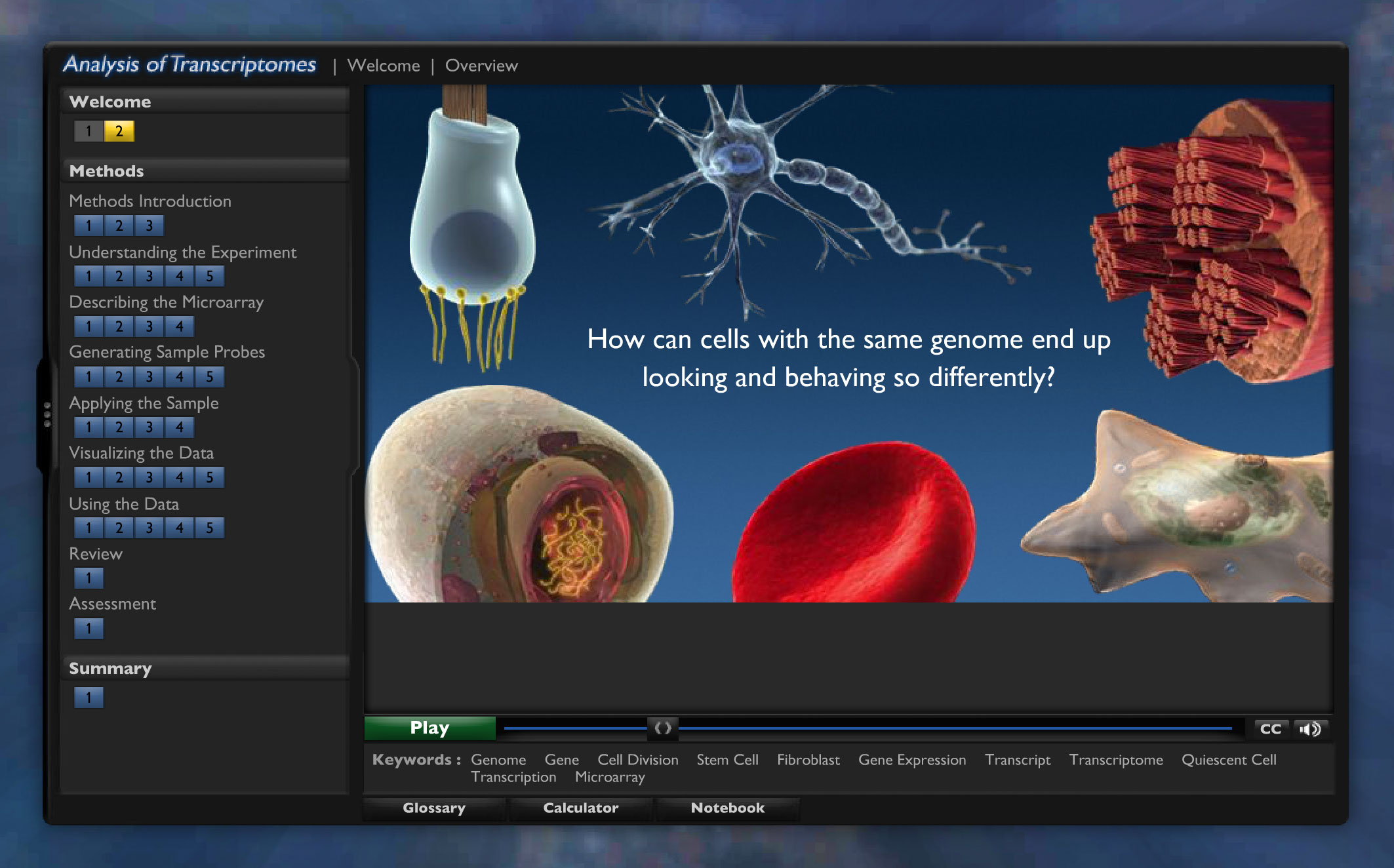Toggle closed captions with CC button
Viewport: 1394px width, 868px height.
click(1270, 729)
